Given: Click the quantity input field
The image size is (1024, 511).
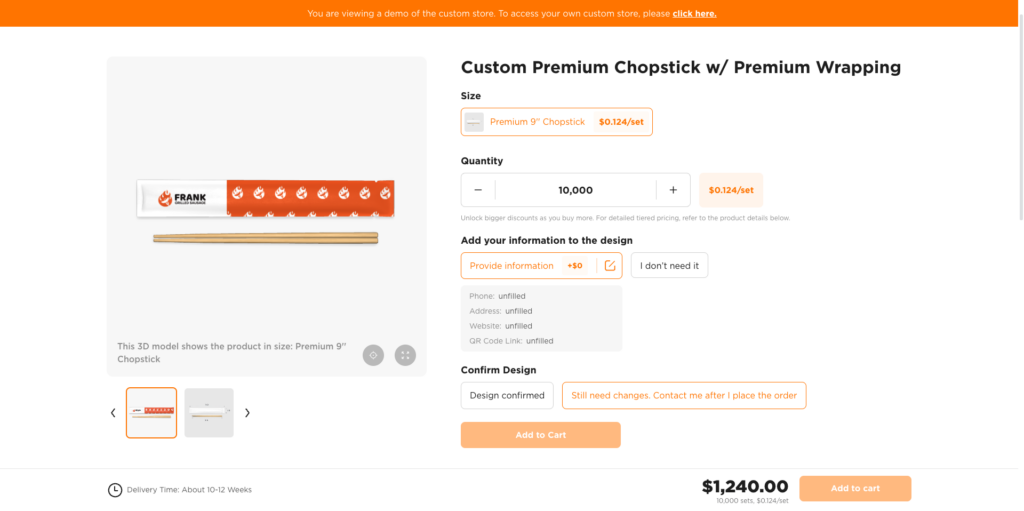Looking at the screenshot, I should [575, 190].
